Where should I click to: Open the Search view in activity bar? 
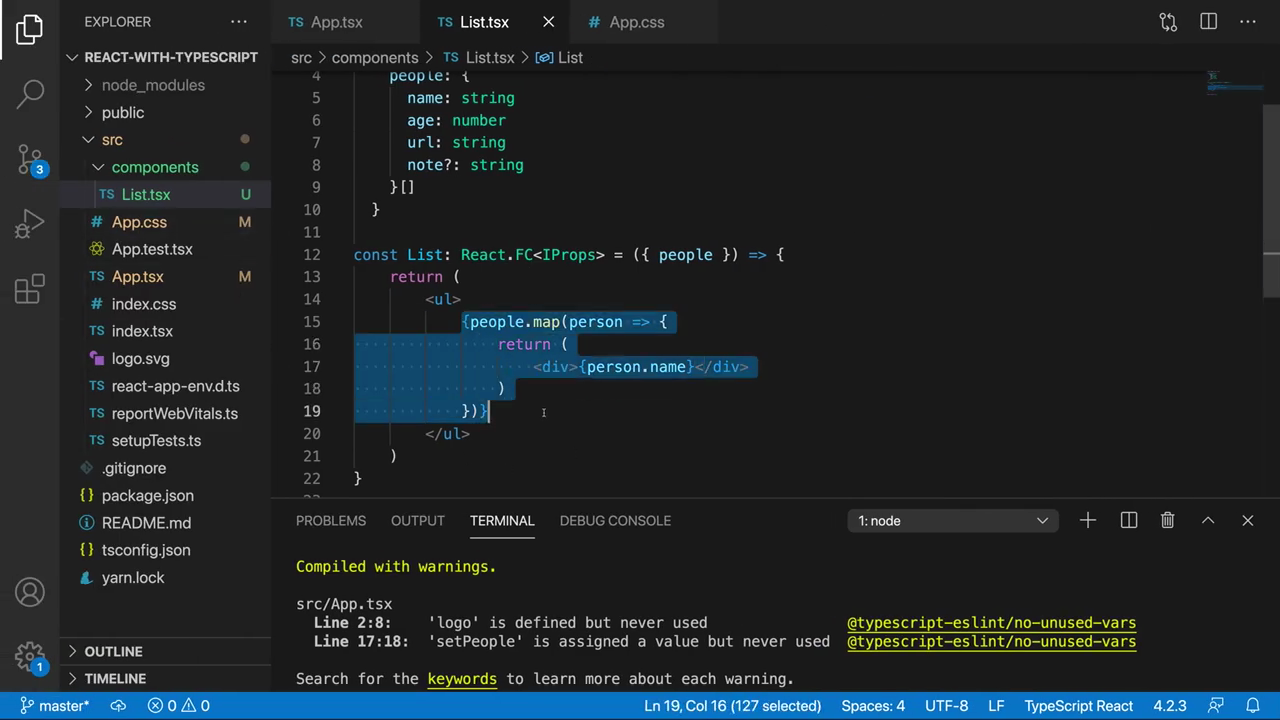click(x=30, y=94)
